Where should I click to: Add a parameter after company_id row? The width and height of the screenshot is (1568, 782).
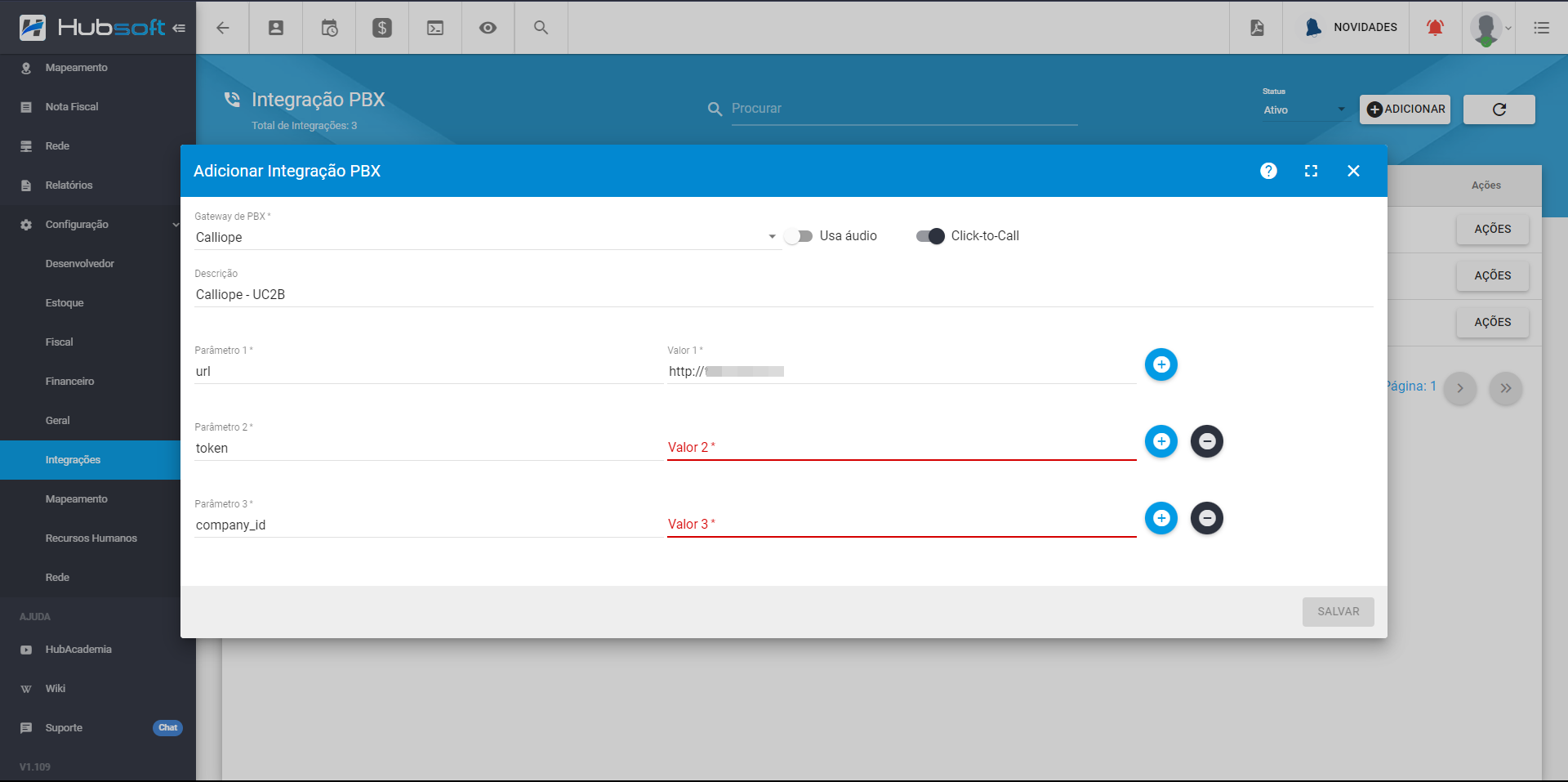[1161, 518]
